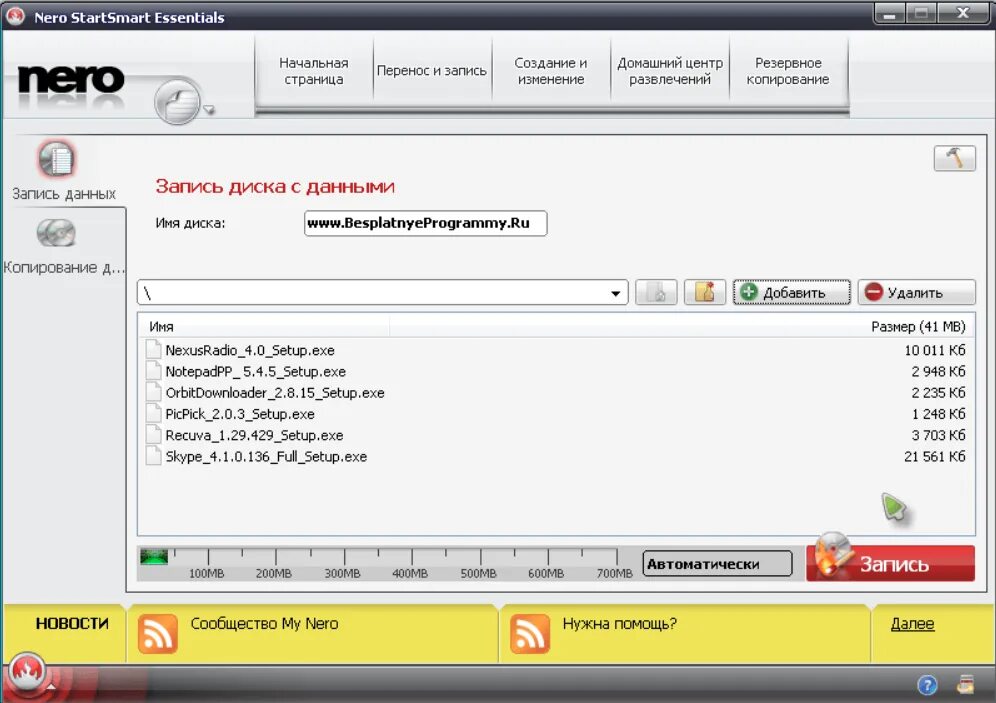The image size is (996, 703).
Task: Expand the small arrow next to launcher icon
Action: pos(209,110)
